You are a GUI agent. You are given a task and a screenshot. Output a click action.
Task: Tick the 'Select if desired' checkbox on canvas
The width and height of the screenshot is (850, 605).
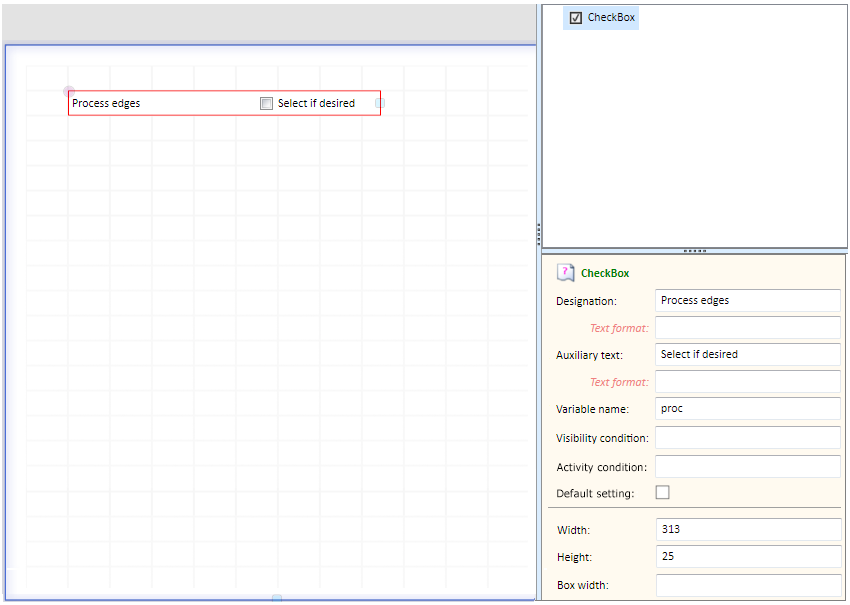266,103
